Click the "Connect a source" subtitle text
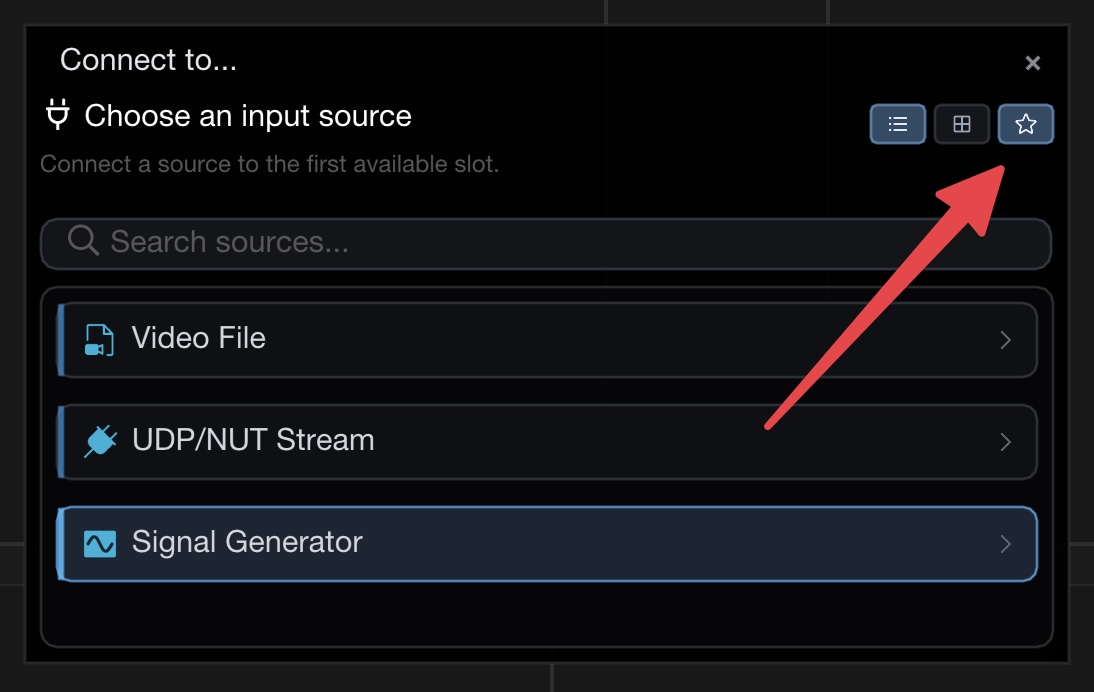Screen dimensions: 1094x692 coord(269,163)
